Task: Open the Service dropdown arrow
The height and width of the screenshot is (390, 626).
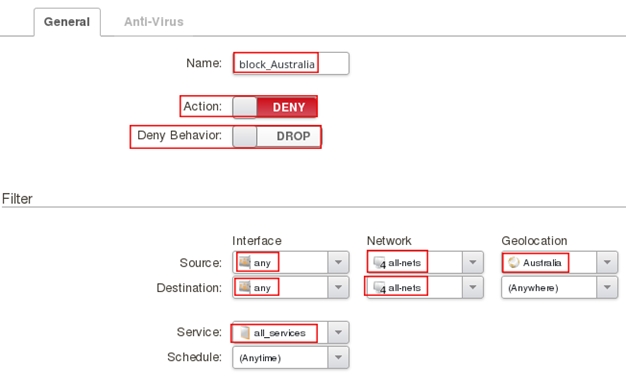Action: point(338,332)
